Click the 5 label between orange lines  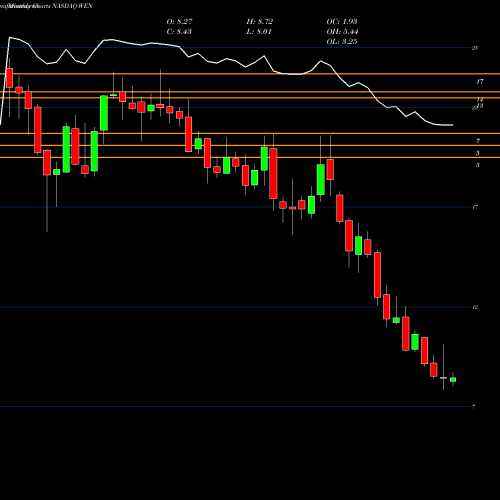coord(478,153)
